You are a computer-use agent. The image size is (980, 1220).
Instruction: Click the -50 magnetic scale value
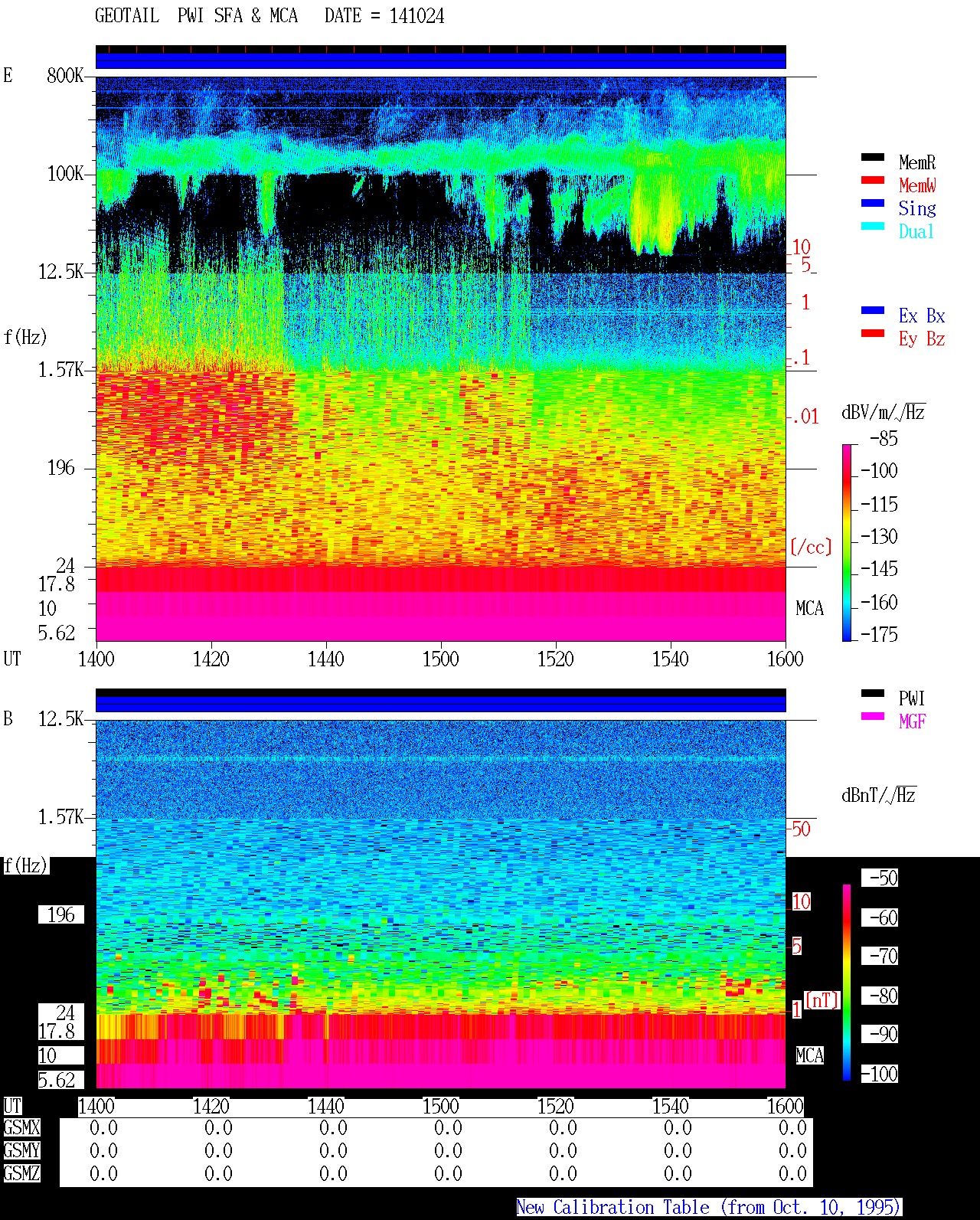[x=884, y=878]
